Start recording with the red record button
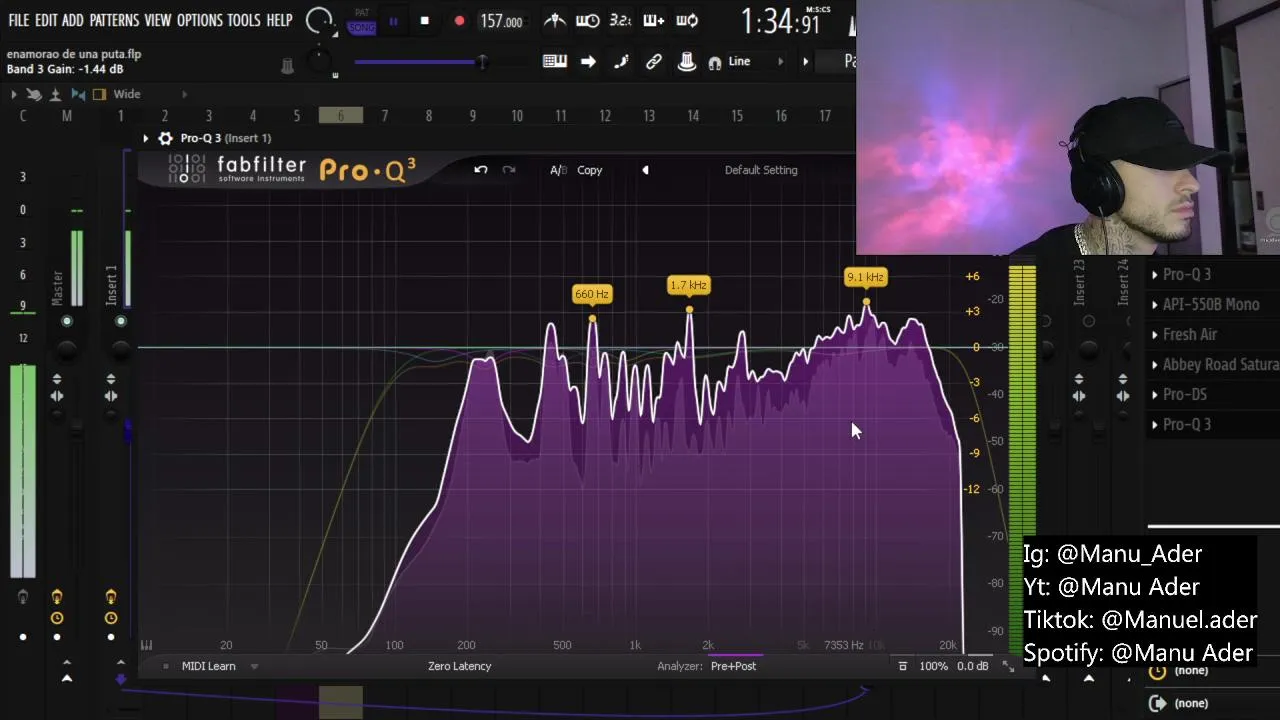The width and height of the screenshot is (1280, 720). 459,21
